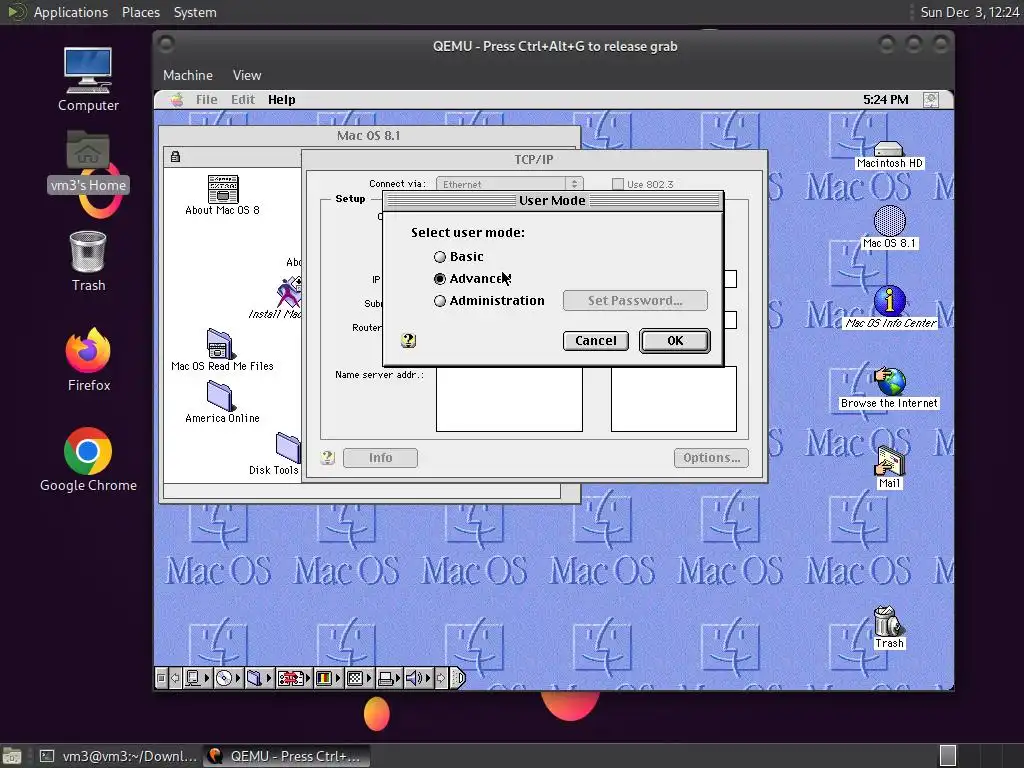Screen dimensions: 1024x768
Task: Open the QEMU View menu
Action: click(247, 75)
